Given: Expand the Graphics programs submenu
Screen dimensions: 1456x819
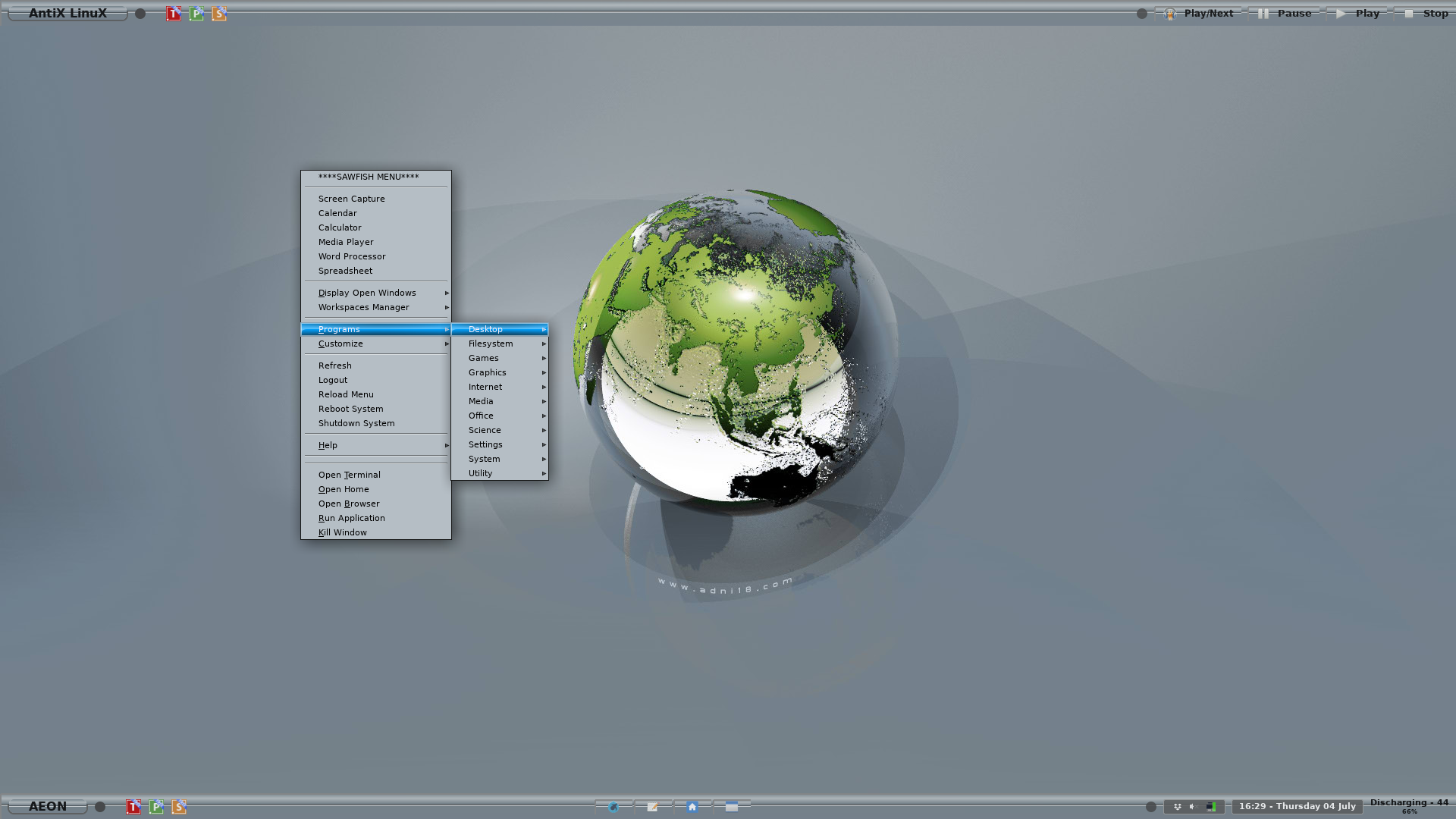Looking at the screenshot, I should click(x=500, y=372).
